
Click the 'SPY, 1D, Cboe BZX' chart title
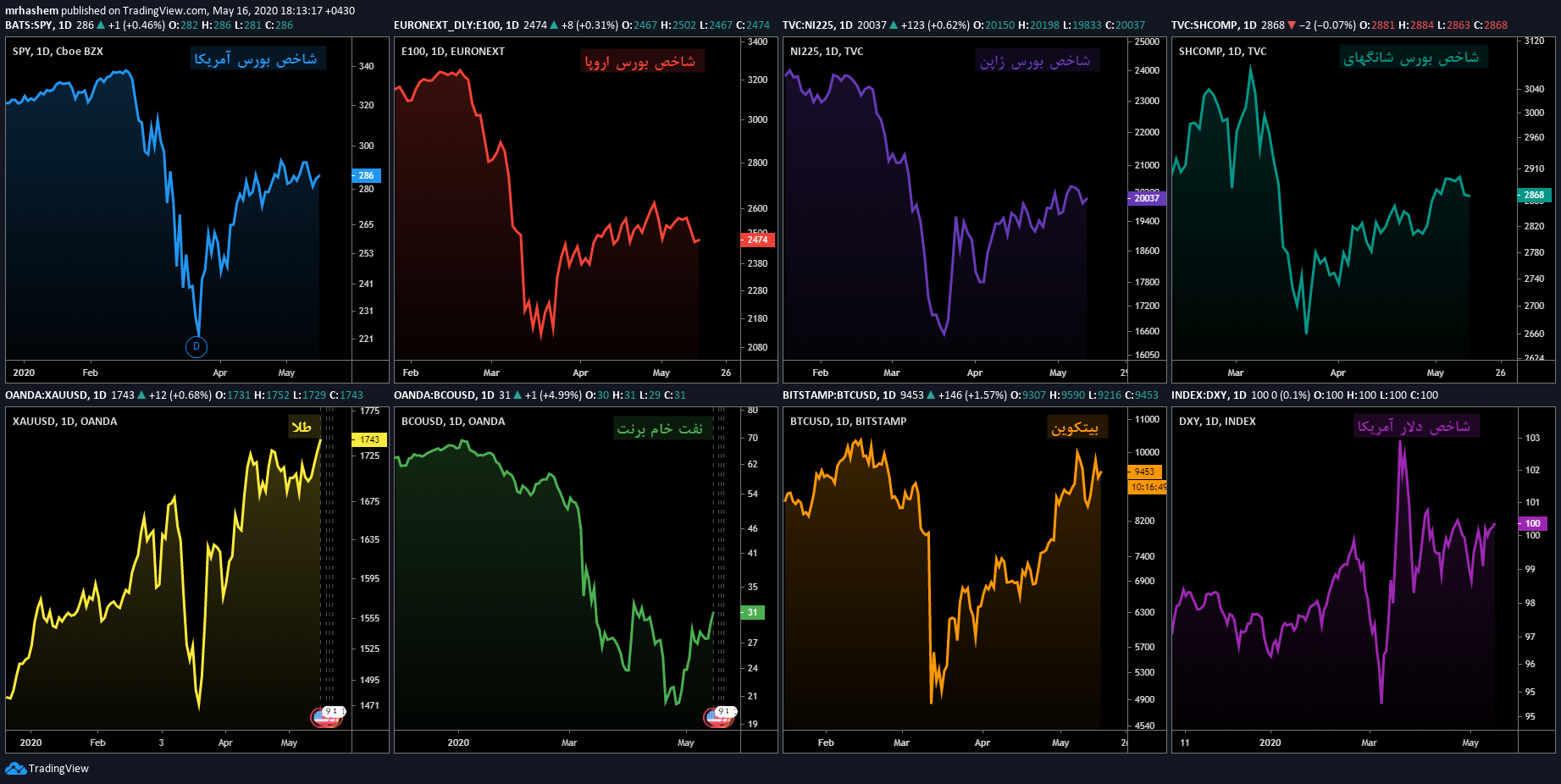click(58, 51)
